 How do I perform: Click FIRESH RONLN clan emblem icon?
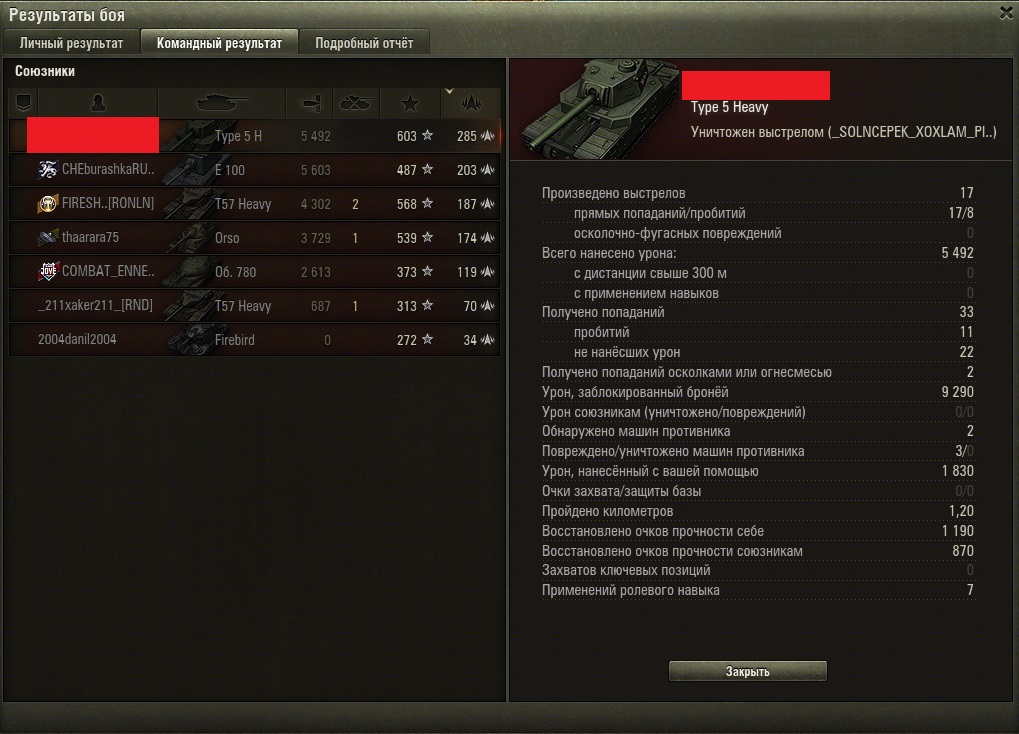click(x=47, y=203)
